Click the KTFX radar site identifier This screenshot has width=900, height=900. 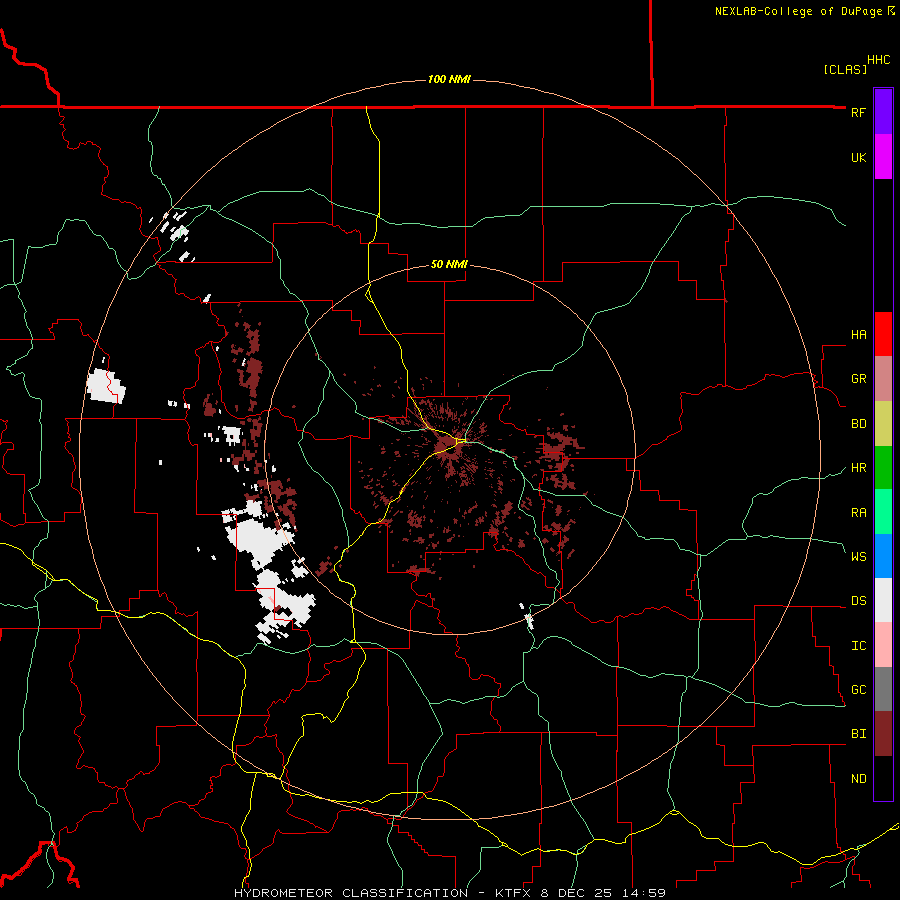click(515, 893)
